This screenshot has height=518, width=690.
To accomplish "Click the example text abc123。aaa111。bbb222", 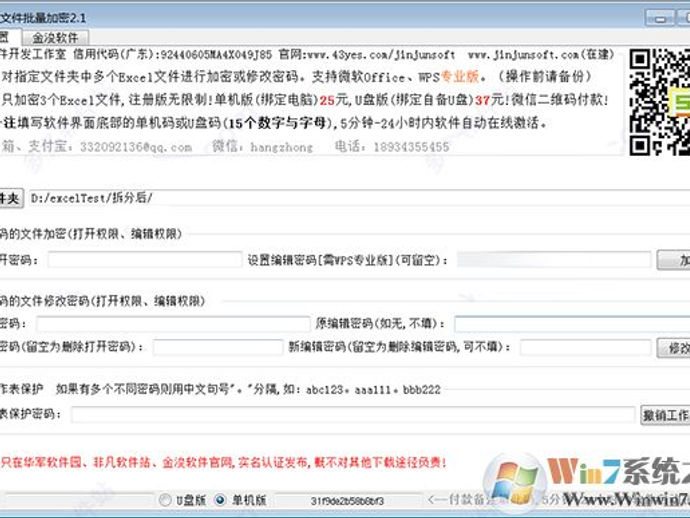I will click(x=373, y=389).
